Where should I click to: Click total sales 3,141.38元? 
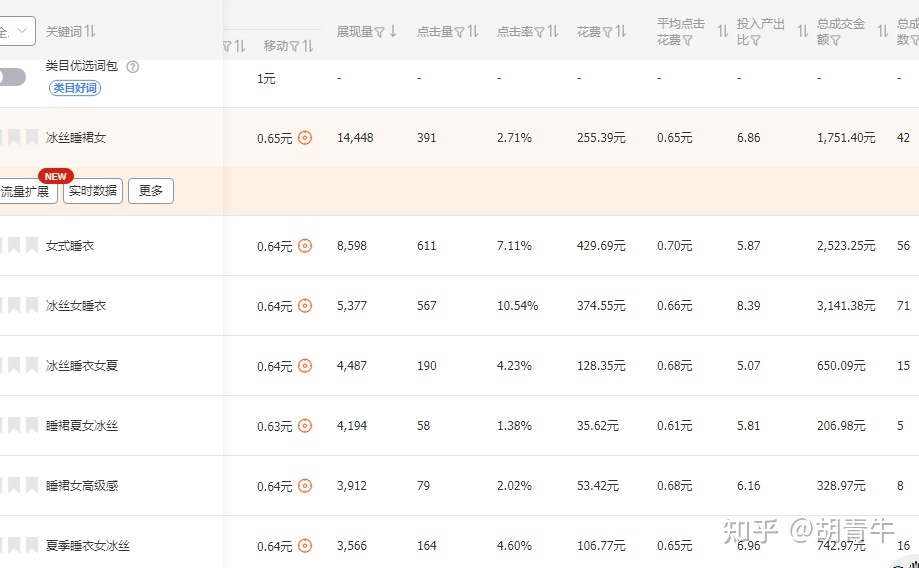coord(846,305)
